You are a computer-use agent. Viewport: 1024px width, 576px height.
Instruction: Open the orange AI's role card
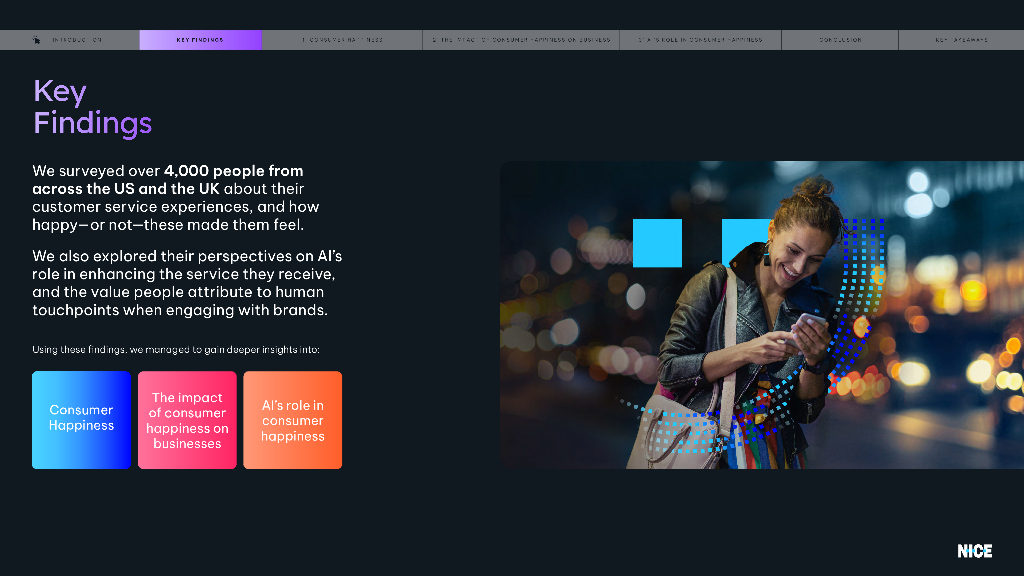pos(292,420)
